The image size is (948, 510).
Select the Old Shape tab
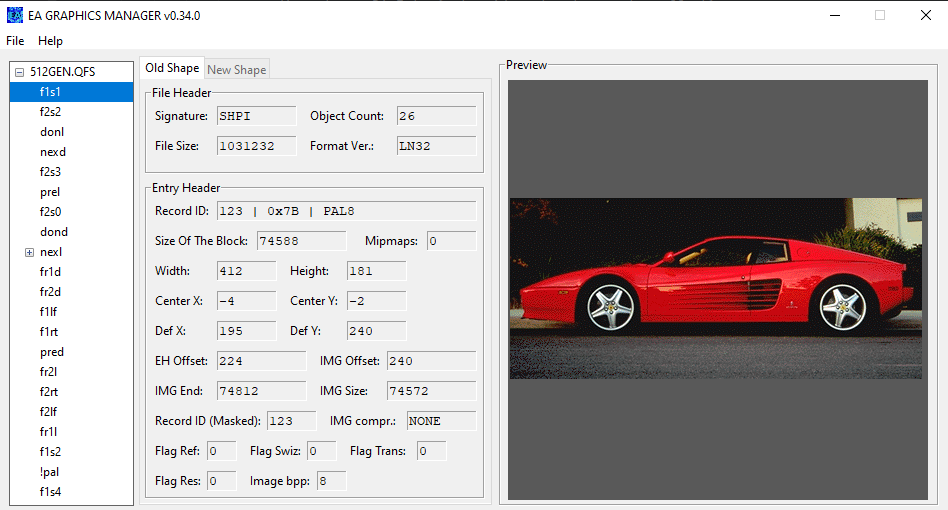[x=172, y=68]
